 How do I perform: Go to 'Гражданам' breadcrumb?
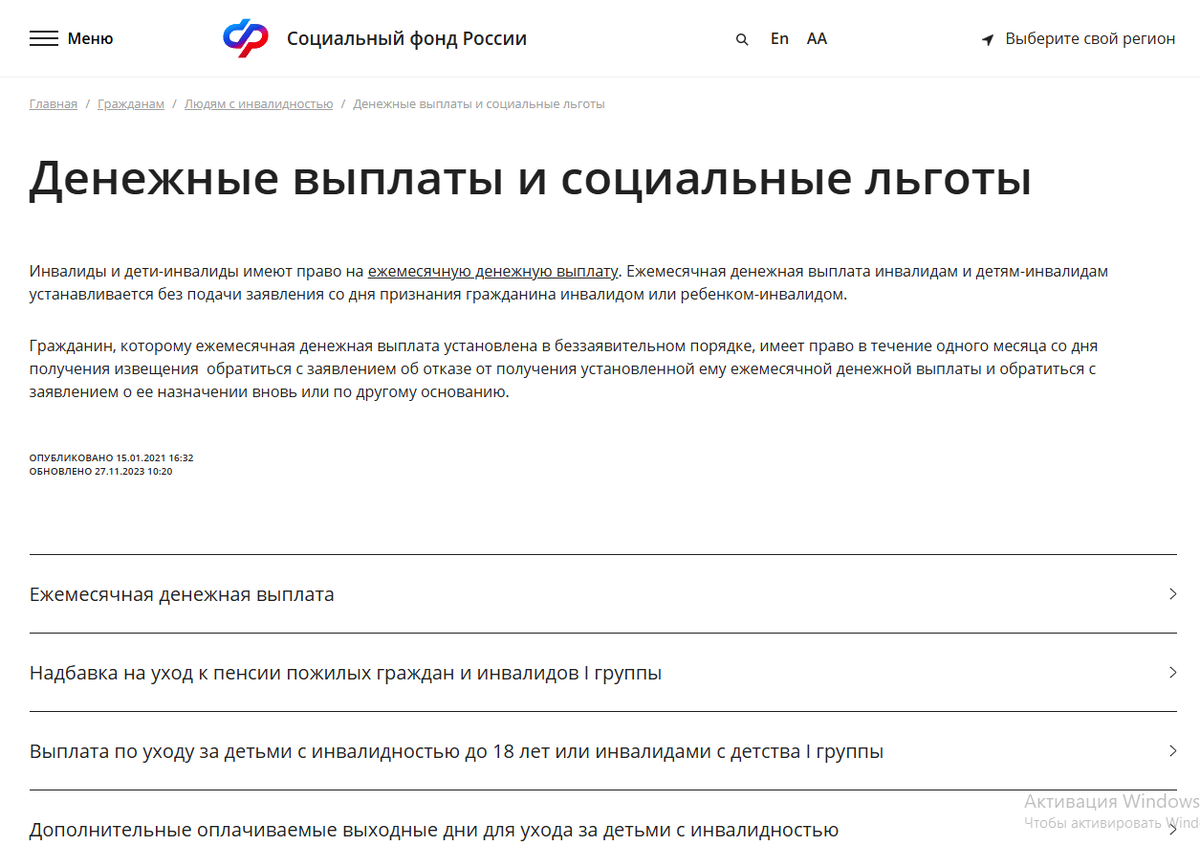[131, 104]
